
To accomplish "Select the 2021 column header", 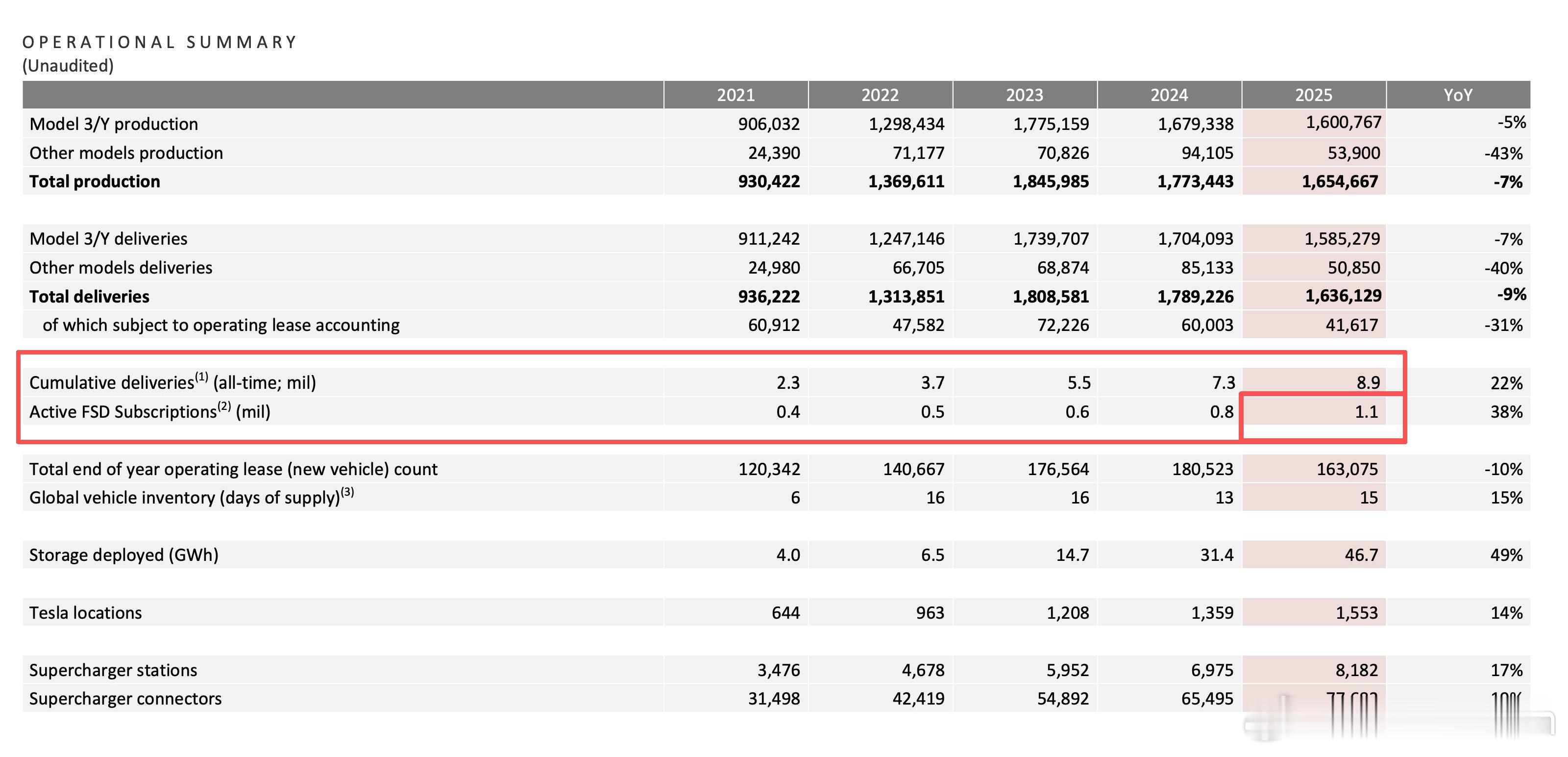I will (x=735, y=95).
